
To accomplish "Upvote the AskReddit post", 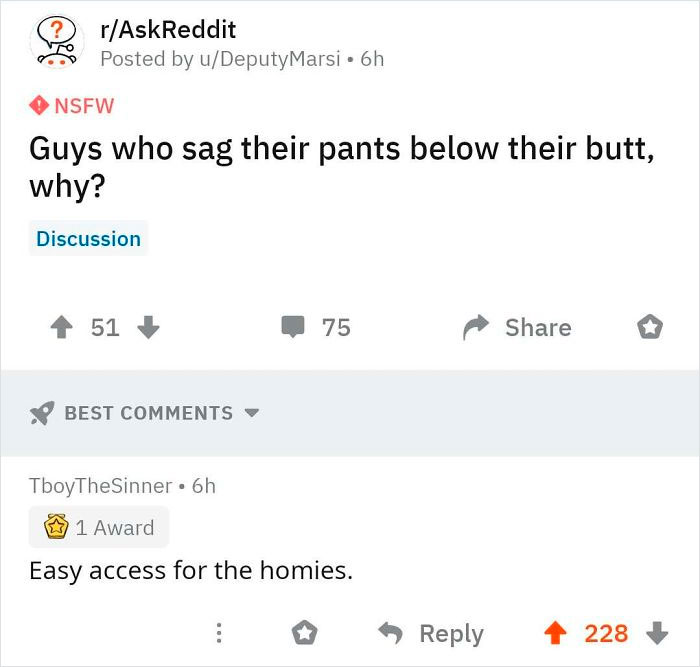I will click(62, 327).
